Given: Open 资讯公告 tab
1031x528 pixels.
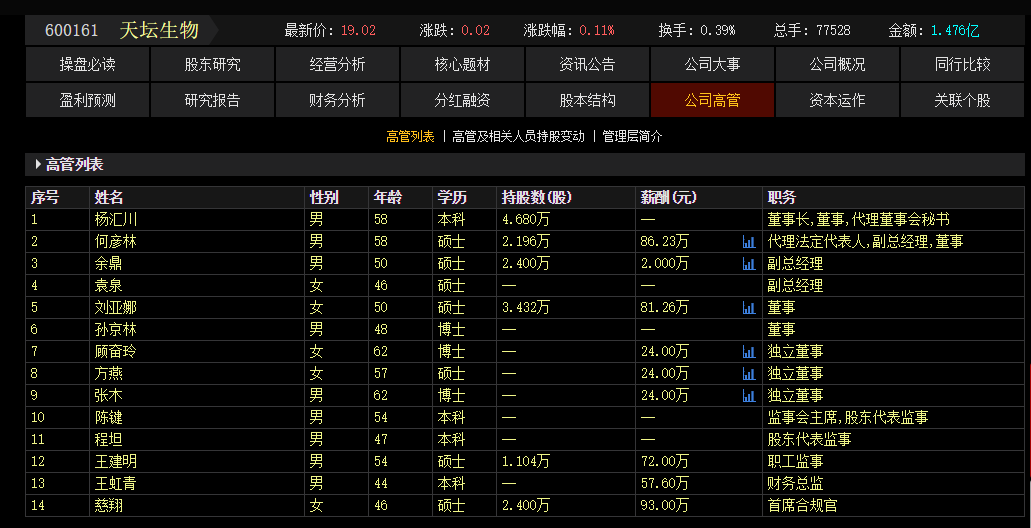Looking at the screenshot, I should tap(587, 64).
